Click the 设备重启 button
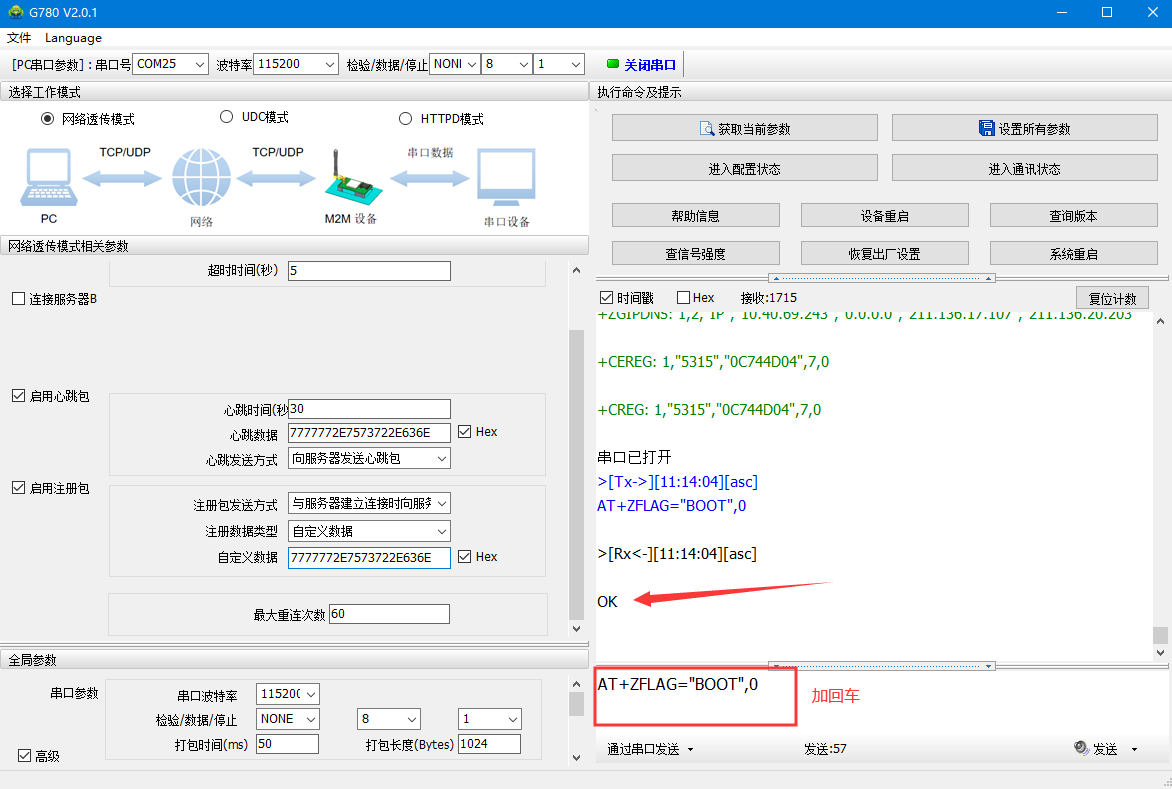 [x=884, y=215]
